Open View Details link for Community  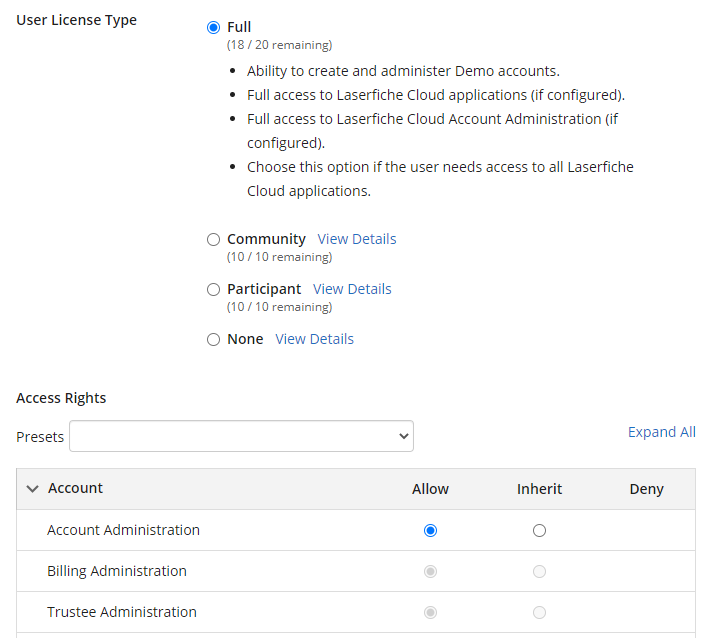[x=357, y=239]
